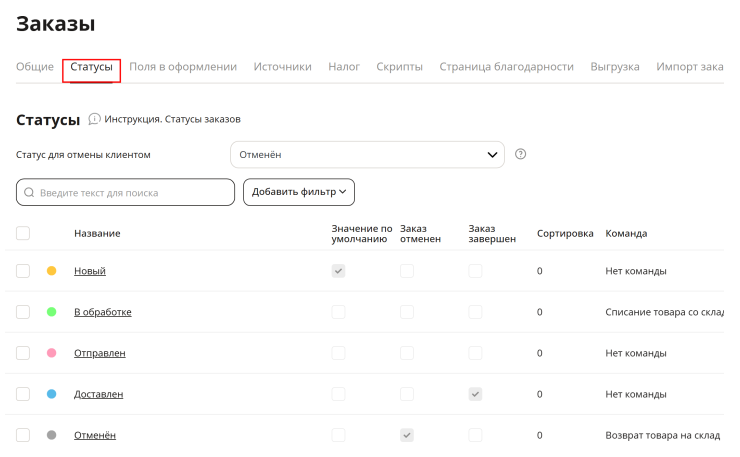
Task: Open Инструкция. Статусы заказов link
Action: pyautogui.click(x=172, y=119)
